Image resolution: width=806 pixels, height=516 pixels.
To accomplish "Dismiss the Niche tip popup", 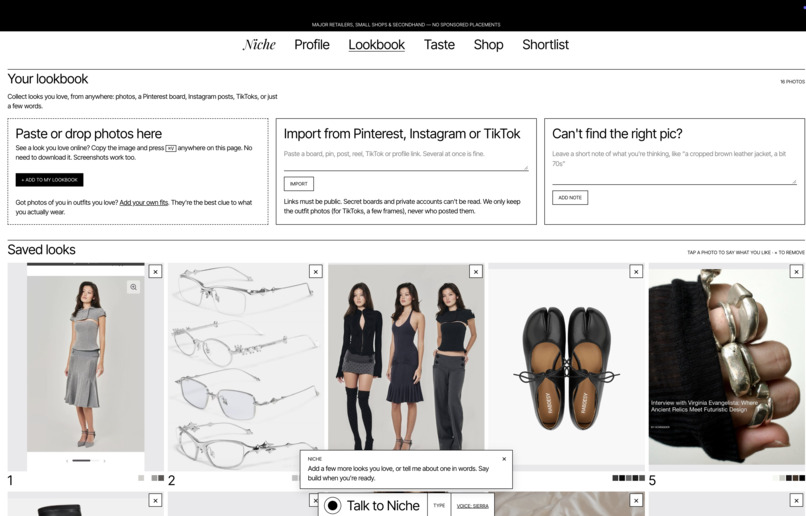I will tap(504, 459).
